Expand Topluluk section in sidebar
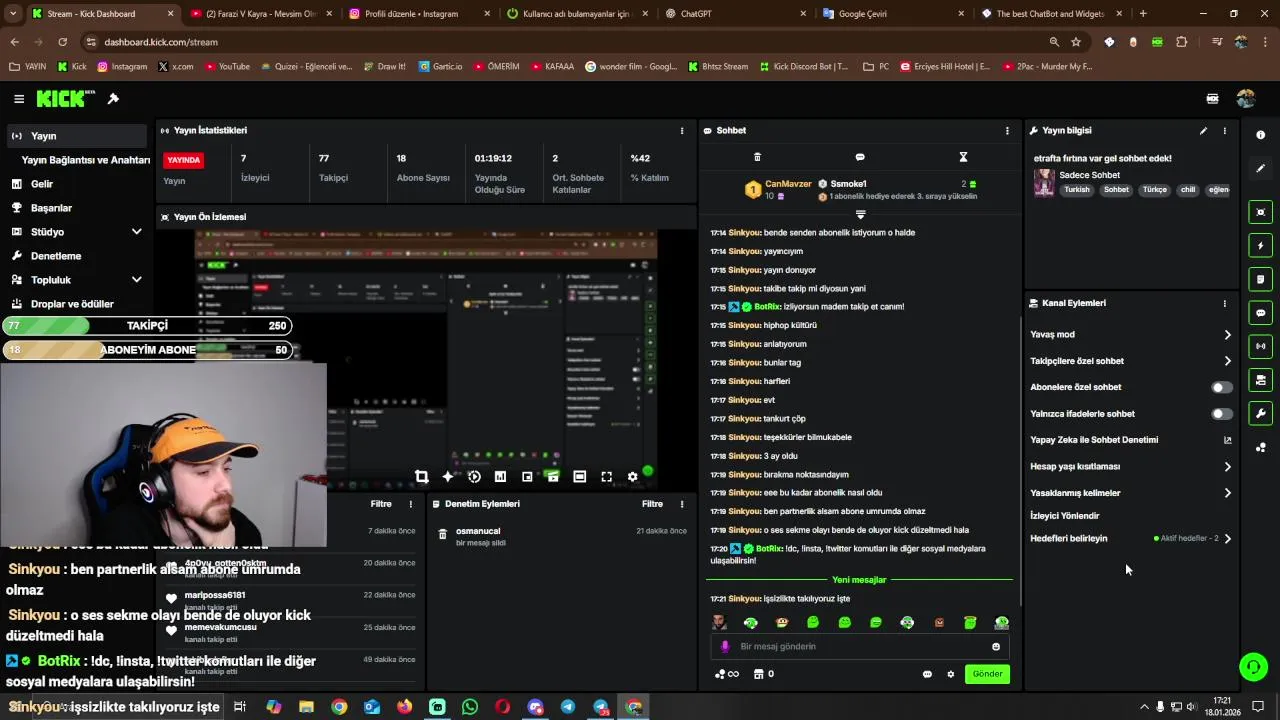Viewport: 1280px width, 720px height. 137,280
